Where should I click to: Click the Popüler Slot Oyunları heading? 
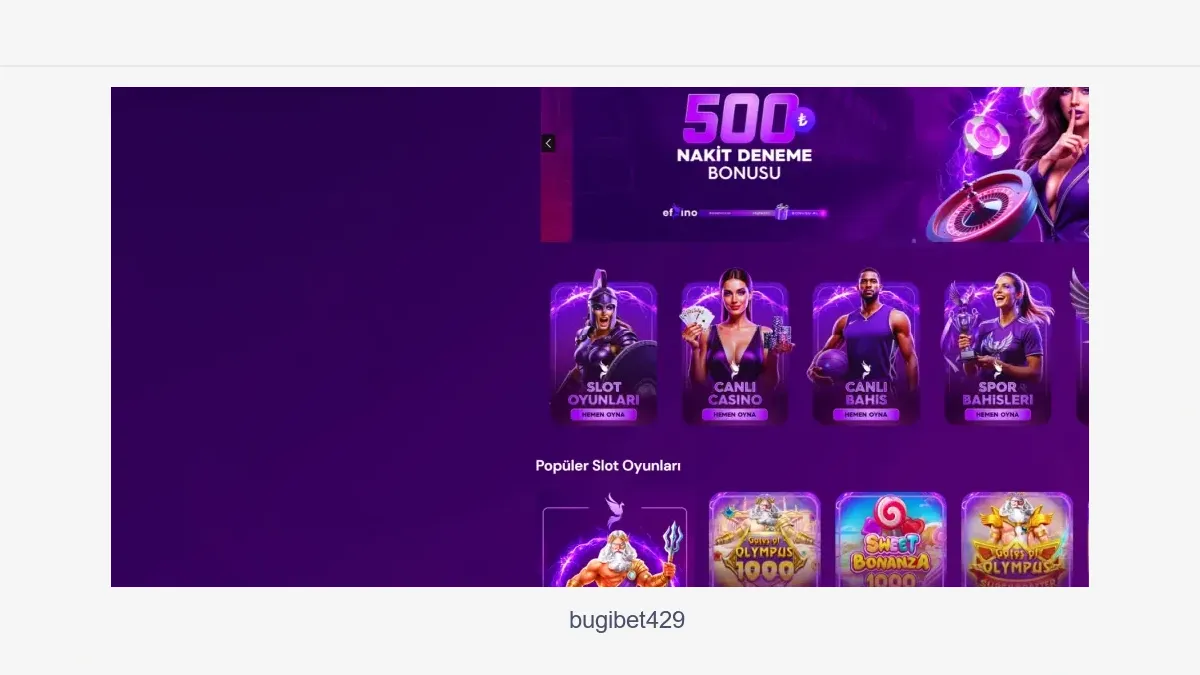click(x=608, y=466)
